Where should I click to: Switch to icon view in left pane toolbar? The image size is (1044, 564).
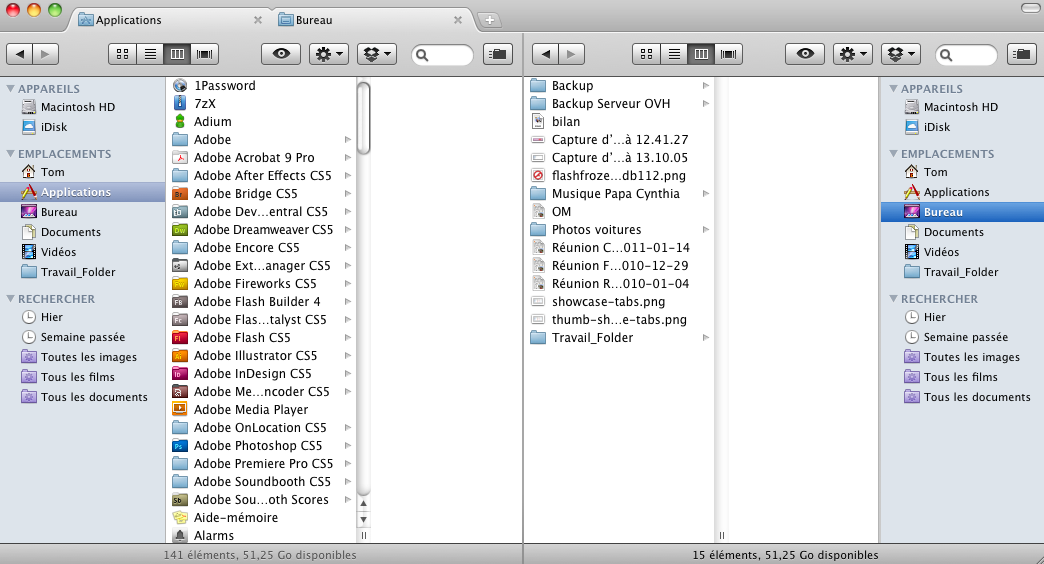click(123, 54)
